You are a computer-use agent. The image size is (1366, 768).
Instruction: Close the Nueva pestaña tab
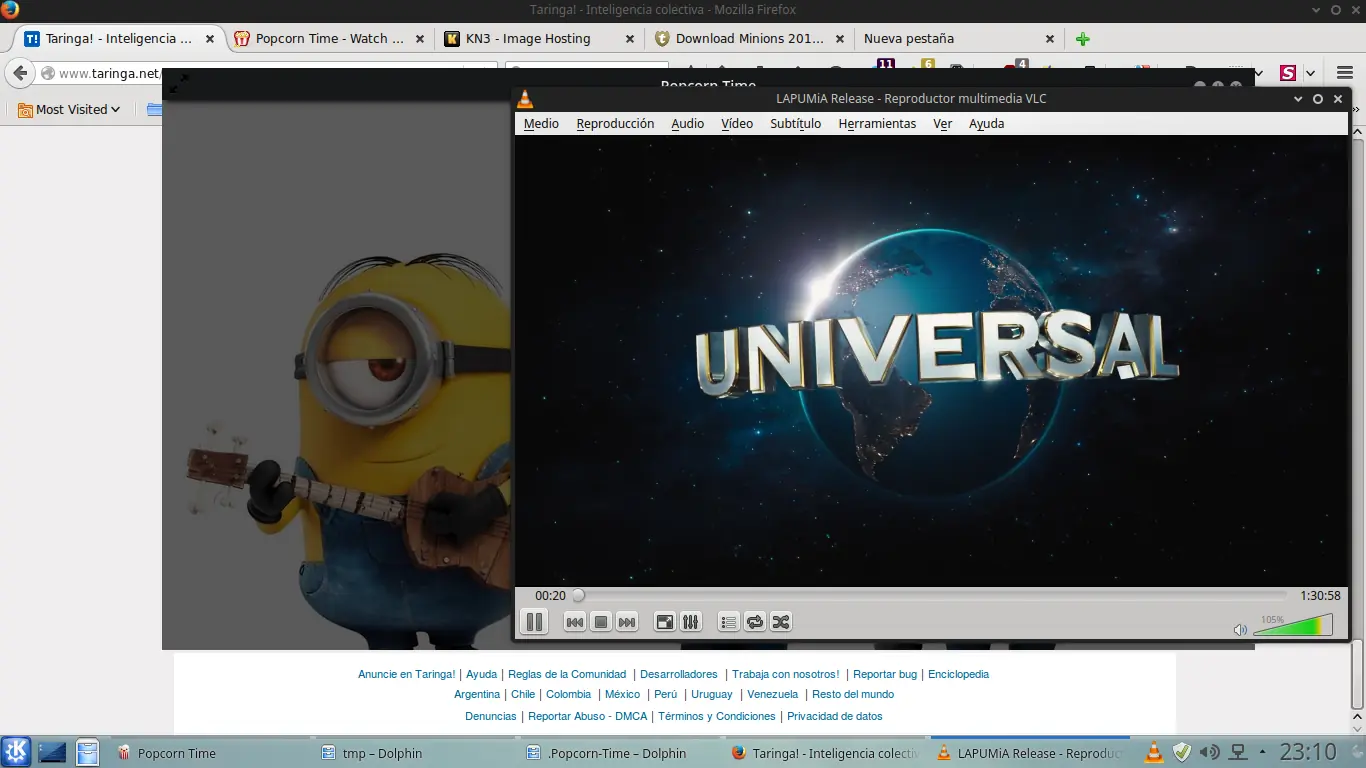1050,39
